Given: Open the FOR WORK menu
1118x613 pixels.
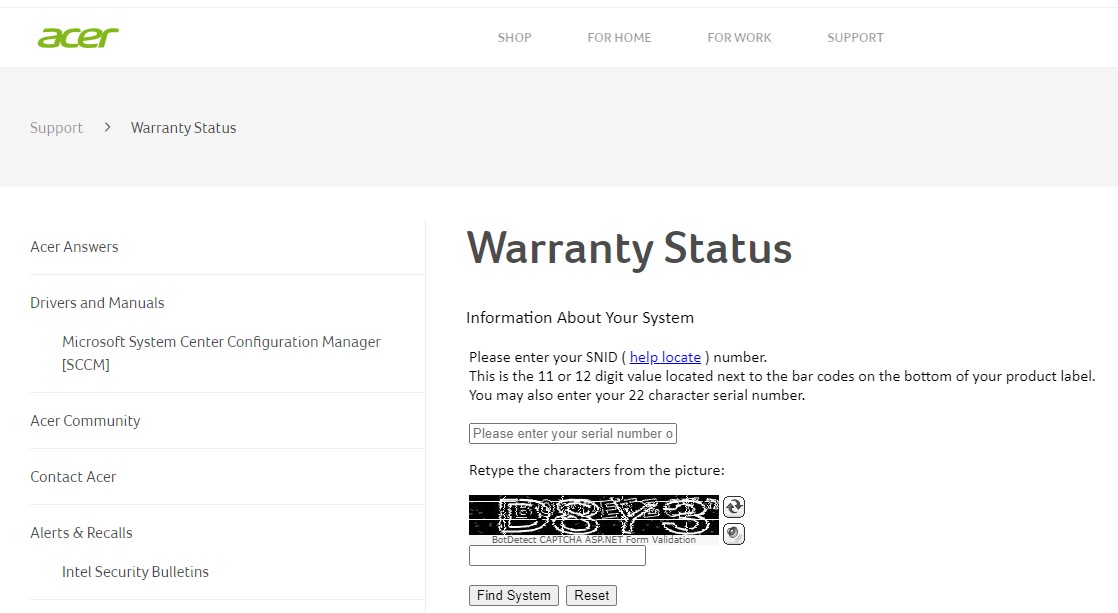Looking at the screenshot, I should [x=739, y=38].
